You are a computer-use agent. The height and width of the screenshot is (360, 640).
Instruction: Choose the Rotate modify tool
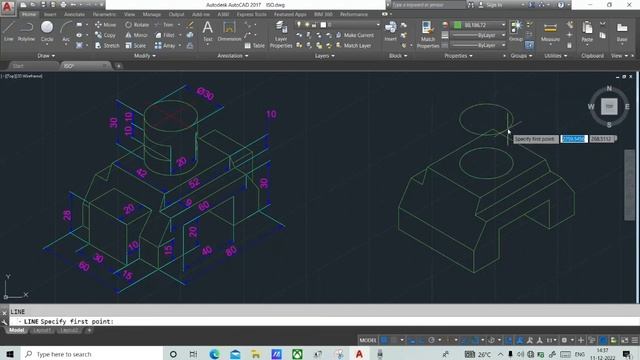(137, 24)
